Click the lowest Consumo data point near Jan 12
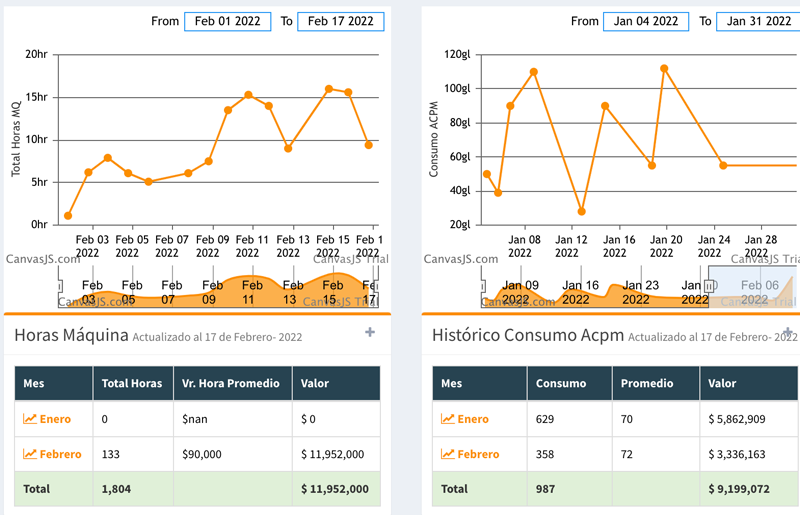 581,212
